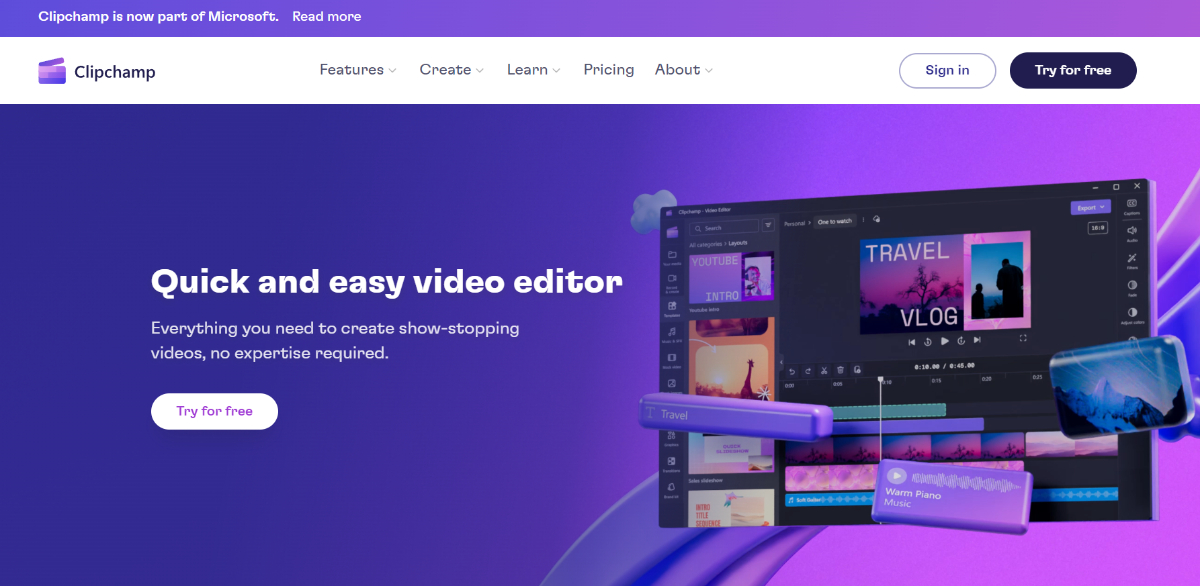
Task: Open Graphics in the editor sidebar
Action: pos(671,438)
